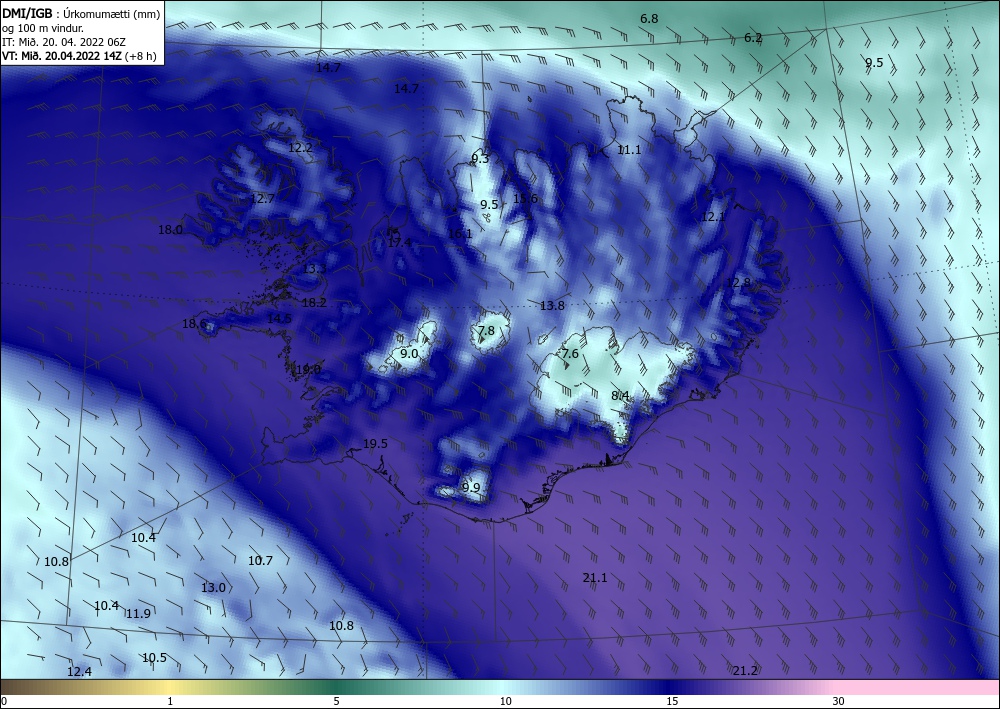Click the map value 18.0

coord(170,230)
